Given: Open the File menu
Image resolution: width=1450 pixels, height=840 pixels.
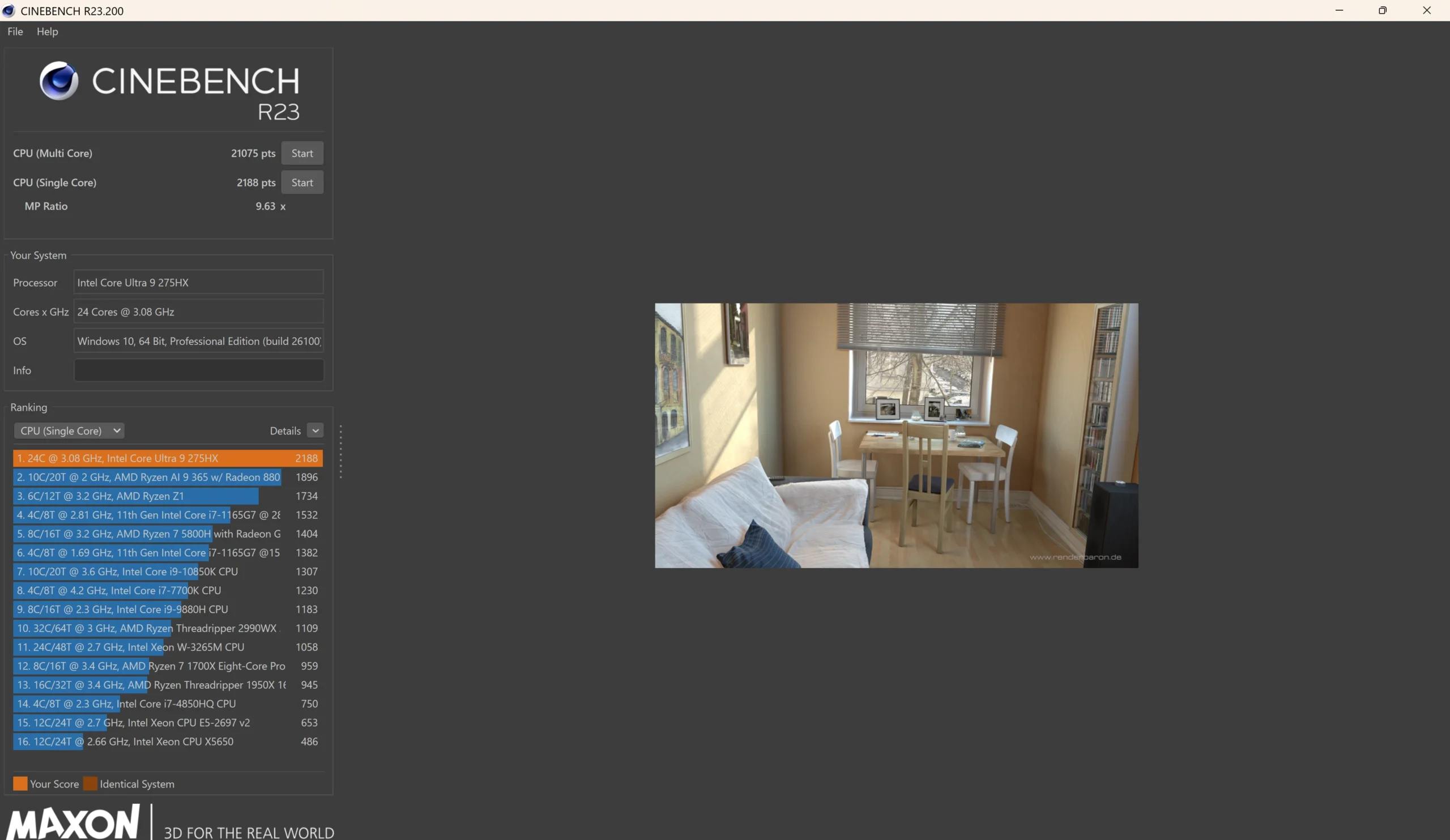Looking at the screenshot, I should [15, 32].
